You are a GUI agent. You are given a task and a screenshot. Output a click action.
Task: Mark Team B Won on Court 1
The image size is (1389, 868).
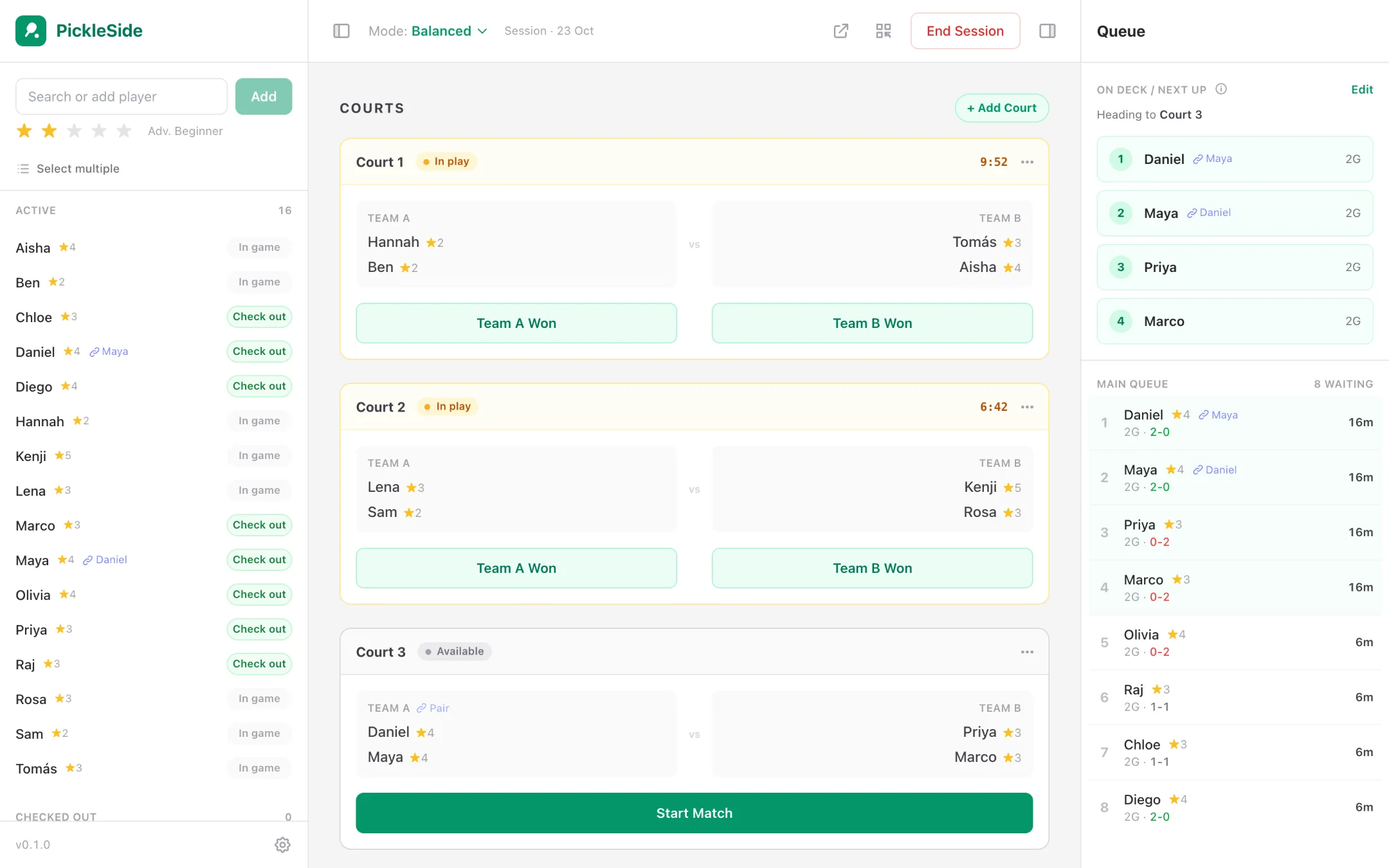click(x=873, y=323)
